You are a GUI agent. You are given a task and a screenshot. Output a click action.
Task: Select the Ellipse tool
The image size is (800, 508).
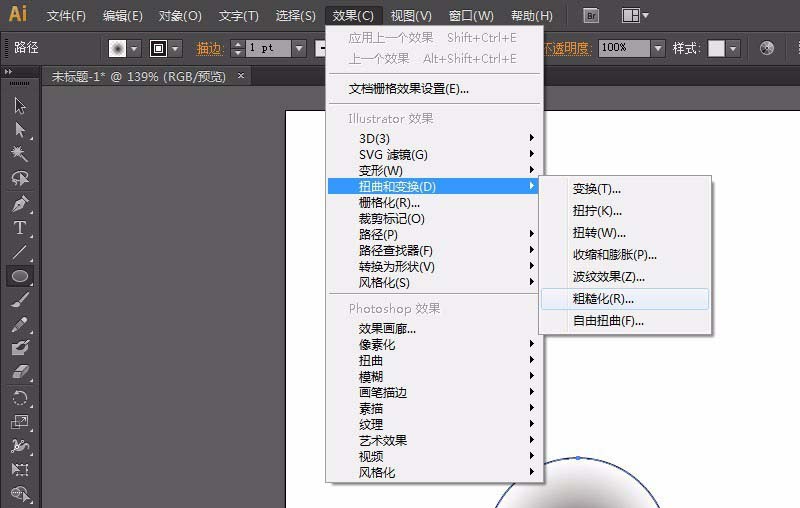coord(20,276)
